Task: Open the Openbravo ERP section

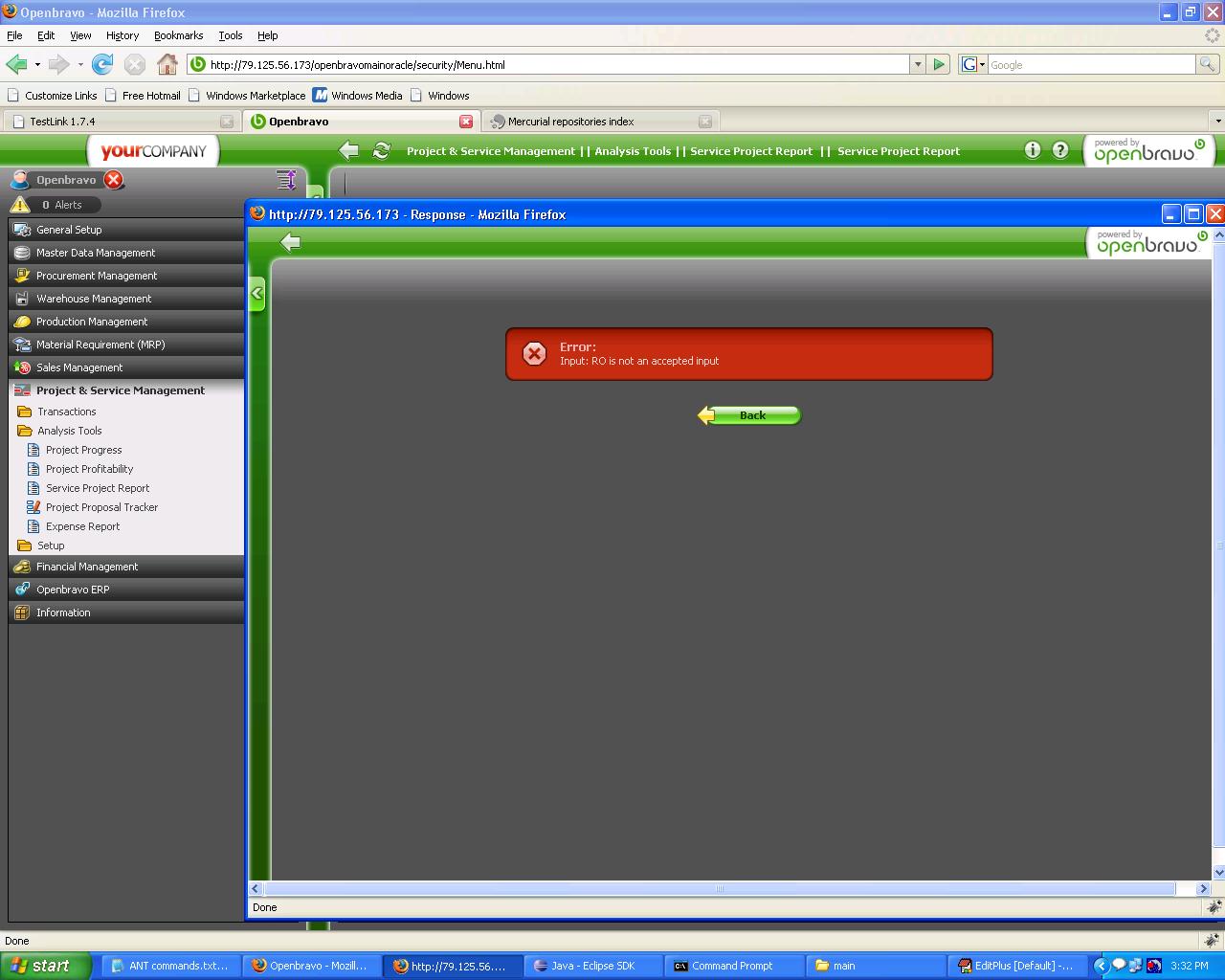Action: tap(126, 590)
